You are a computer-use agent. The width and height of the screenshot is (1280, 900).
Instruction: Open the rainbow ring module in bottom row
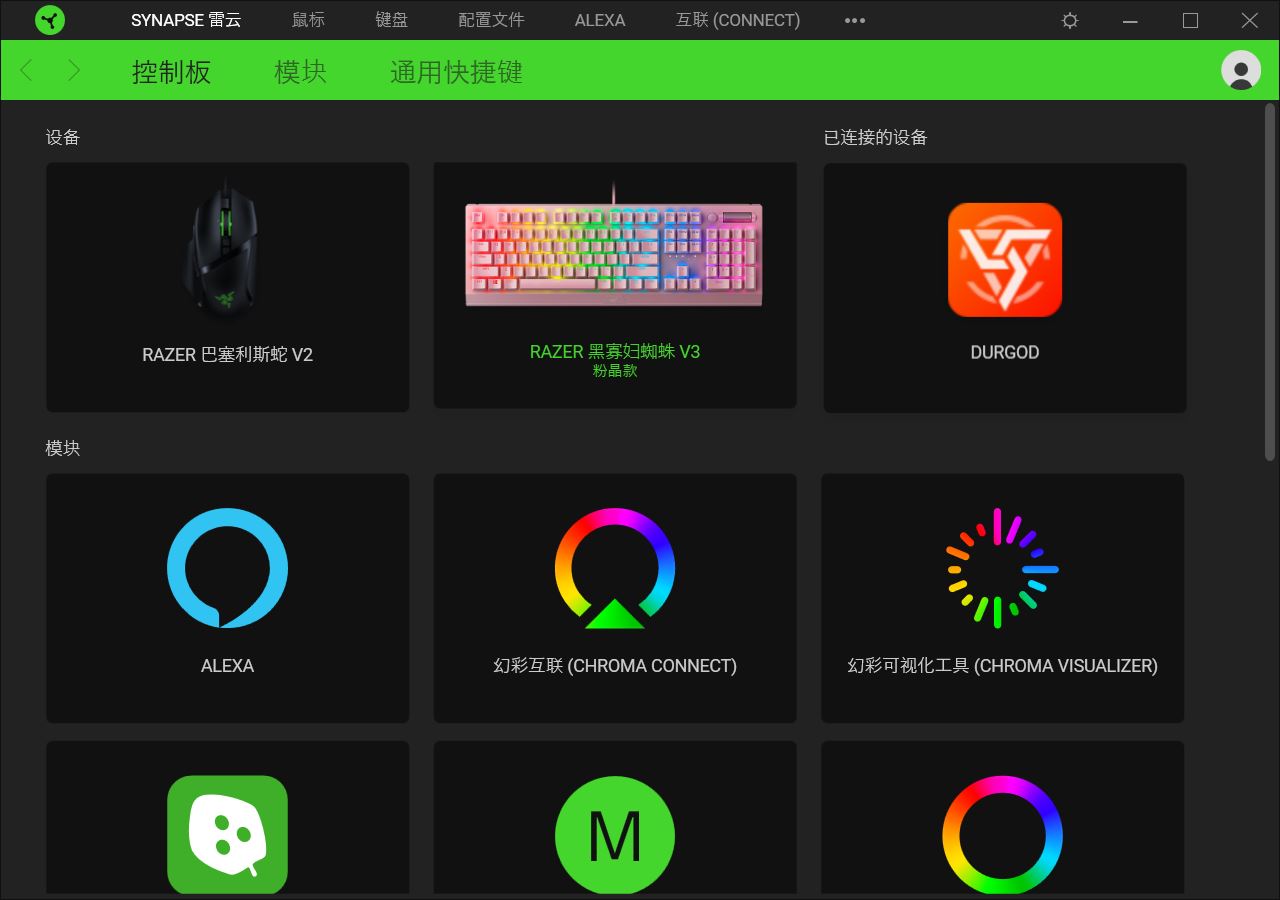1002,834
